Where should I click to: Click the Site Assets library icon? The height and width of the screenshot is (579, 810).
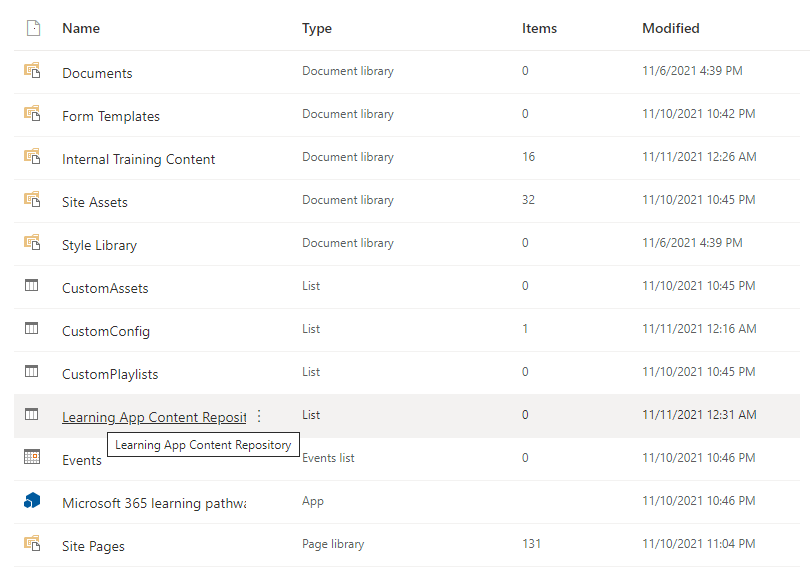(x=32, y=199)
